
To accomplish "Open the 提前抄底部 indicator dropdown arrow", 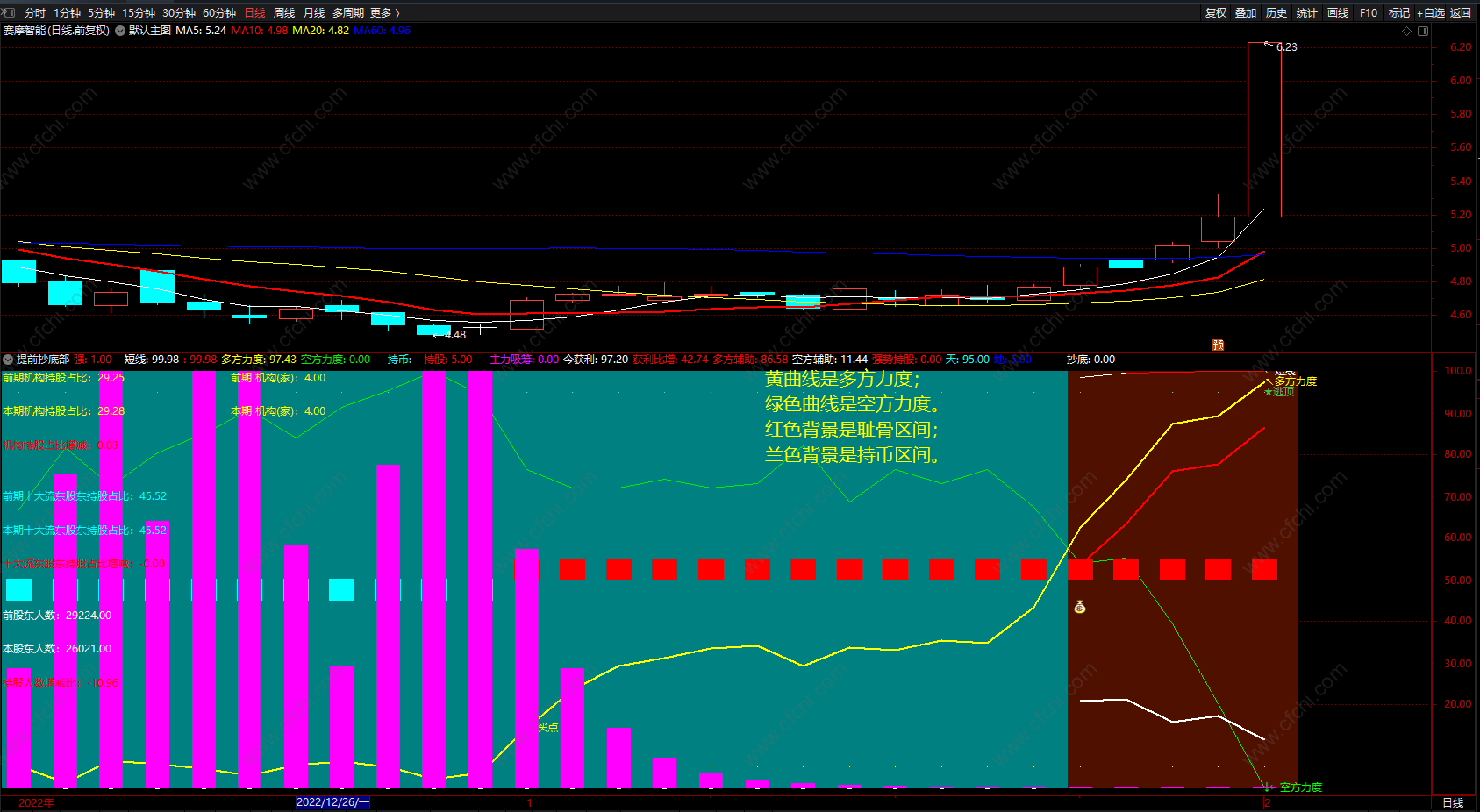I will [8, 360].
